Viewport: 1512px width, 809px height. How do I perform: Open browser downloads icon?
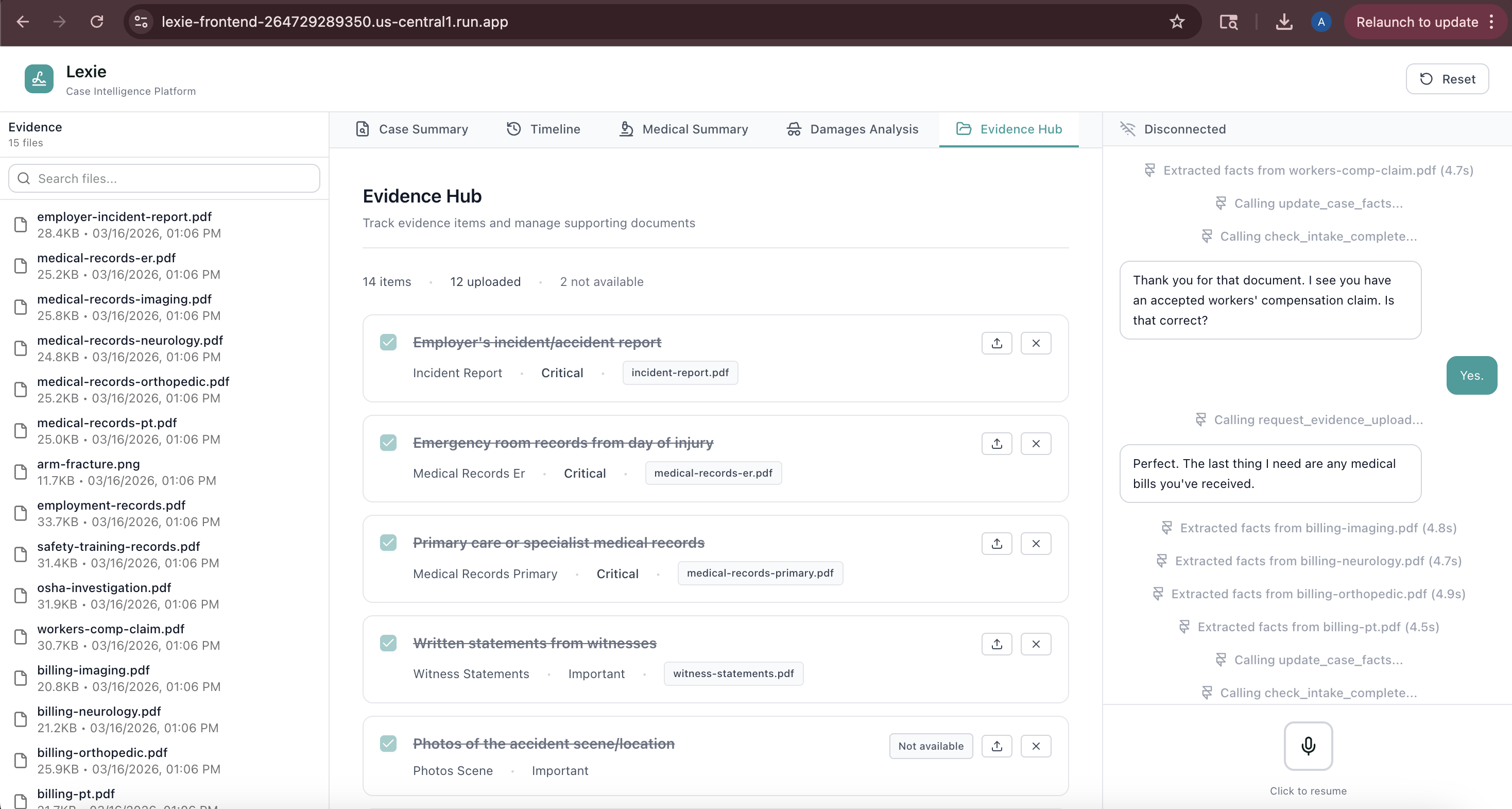point(1284,22)
